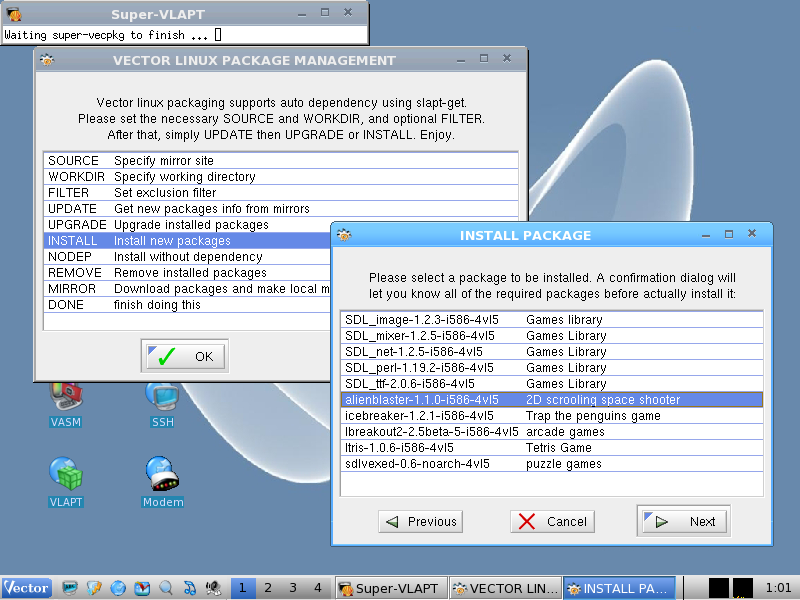Screen dimensions: 800x600
Task: Click the INSTALL PACKAGE window menu icon
Action: point(343,235)
